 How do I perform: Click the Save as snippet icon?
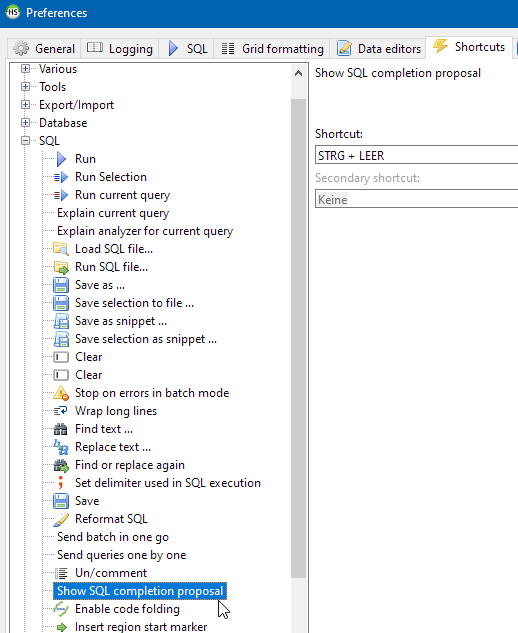(61, 321)
